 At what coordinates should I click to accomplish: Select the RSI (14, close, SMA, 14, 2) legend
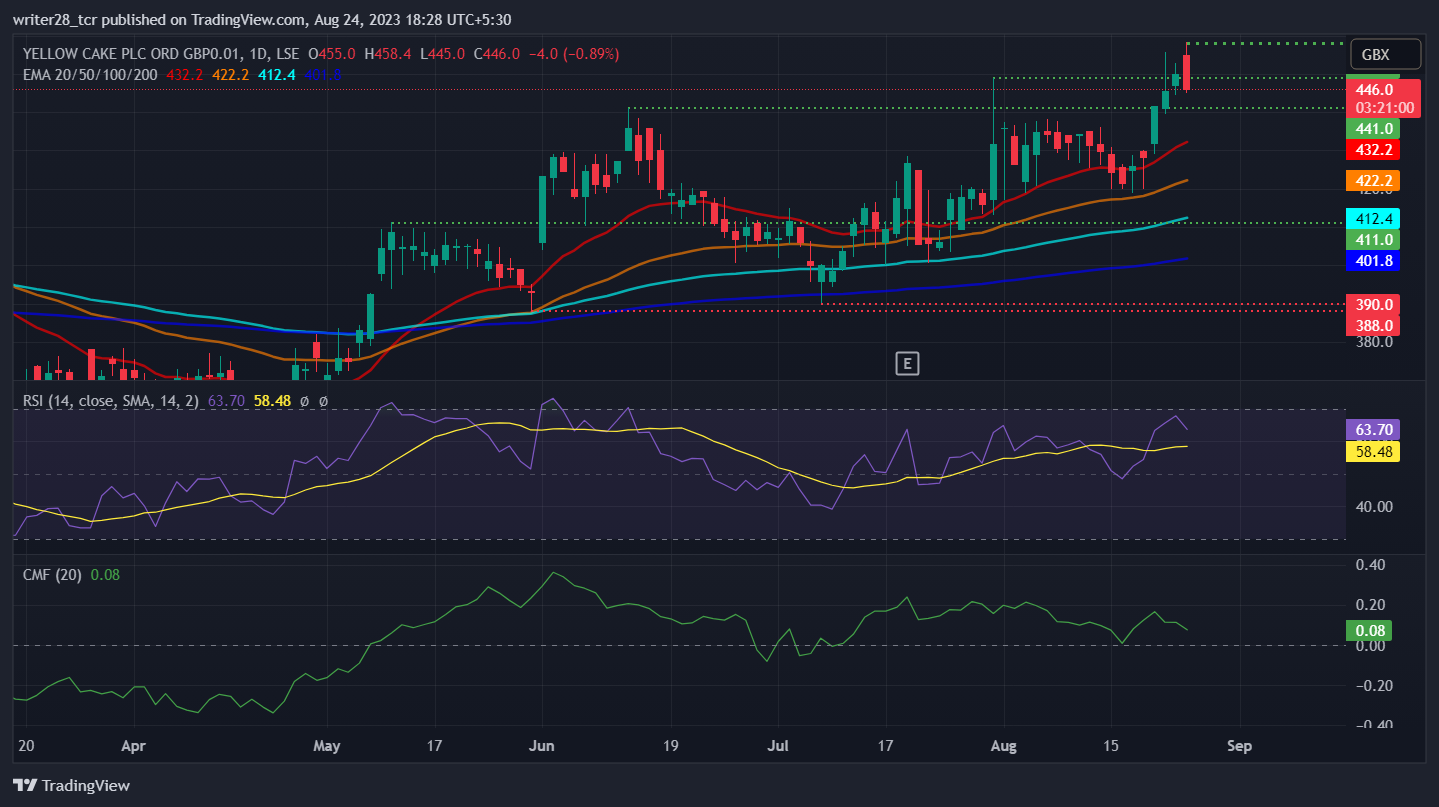(x=111, y=400)
